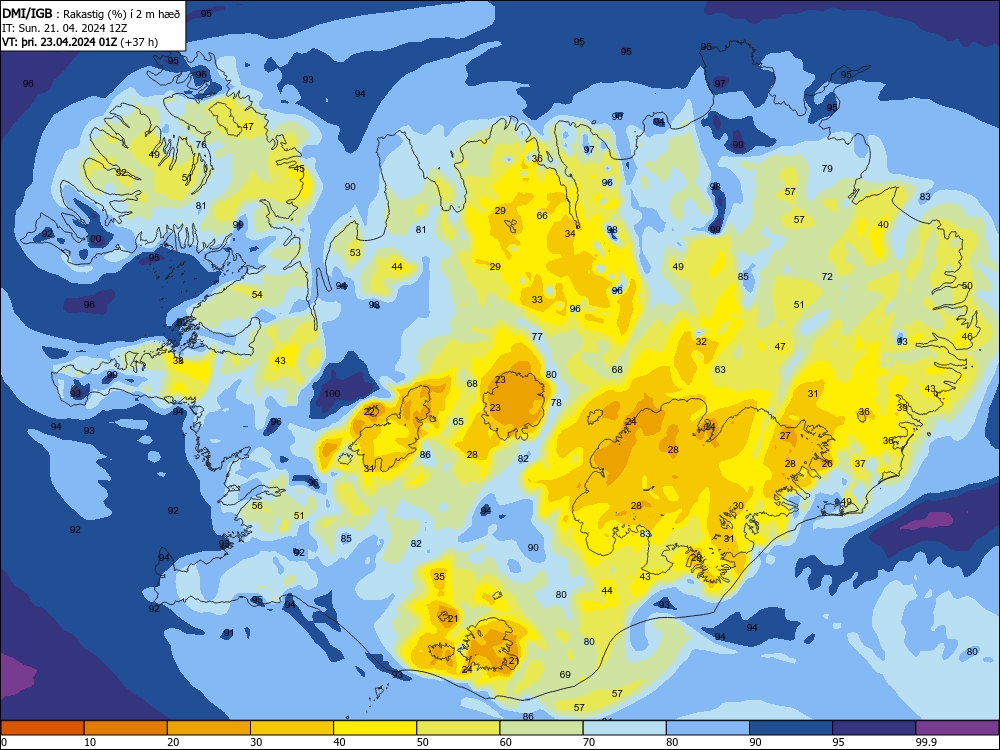Click the 'IT: Sun. 21. 04. 2024 12Z' line
This screenshot has height=750, width=1000.
pos(64,28)
